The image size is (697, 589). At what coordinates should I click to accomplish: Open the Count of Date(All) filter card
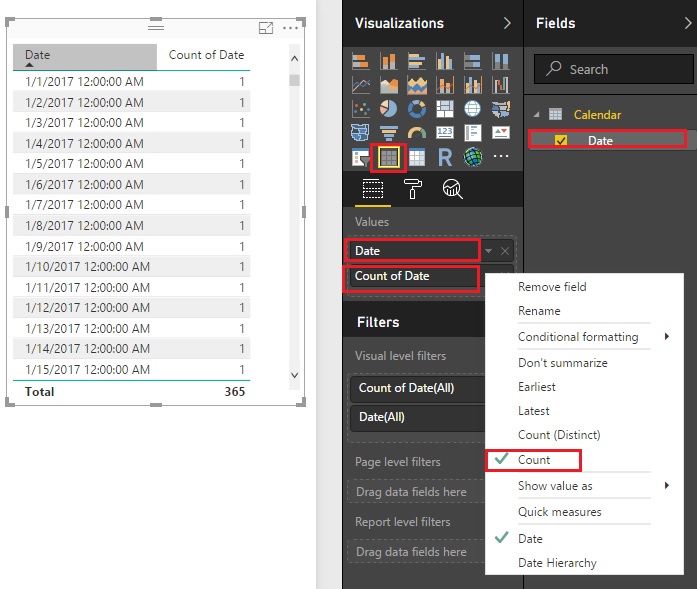417,388
